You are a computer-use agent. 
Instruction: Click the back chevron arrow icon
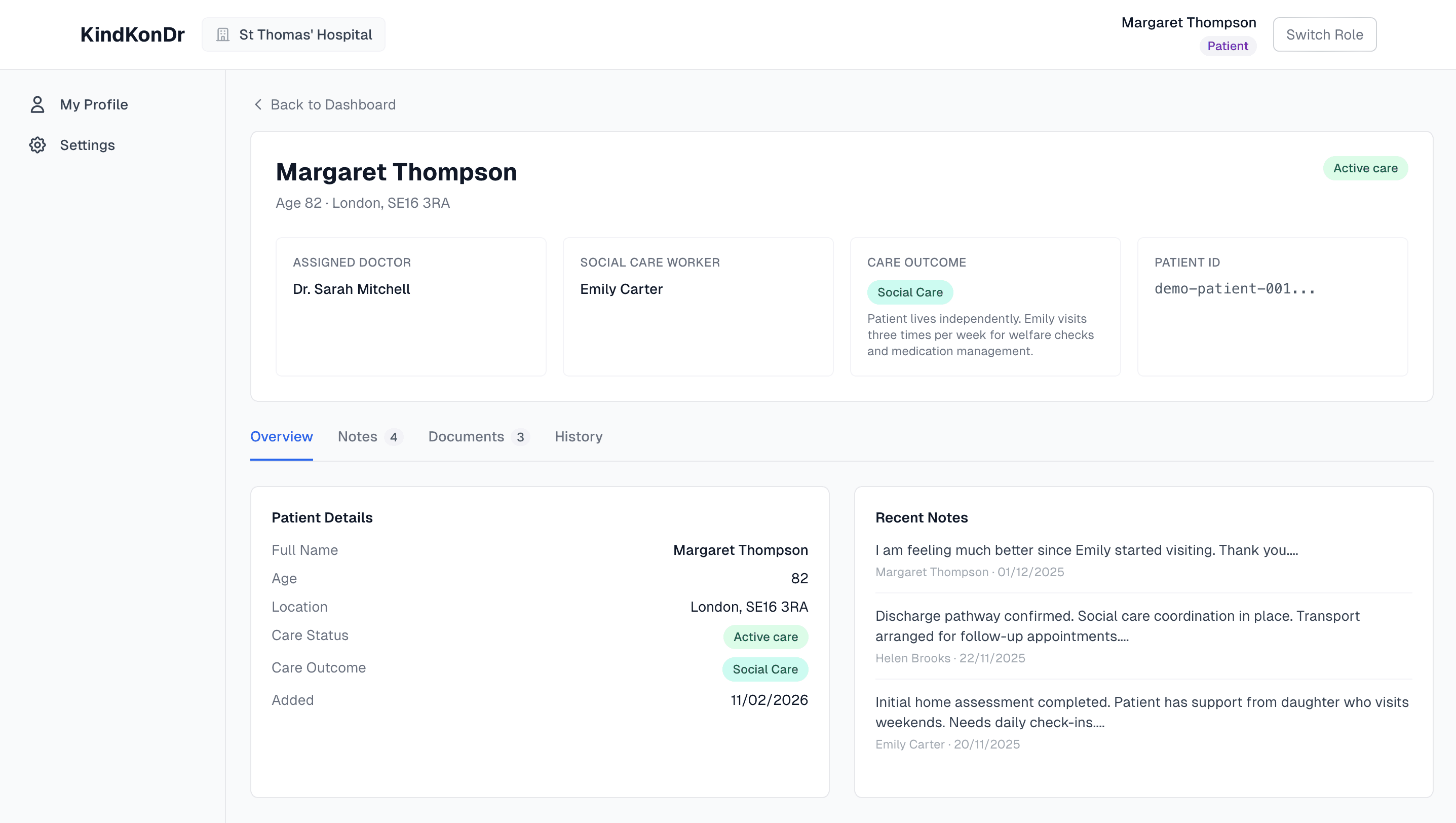258,104
